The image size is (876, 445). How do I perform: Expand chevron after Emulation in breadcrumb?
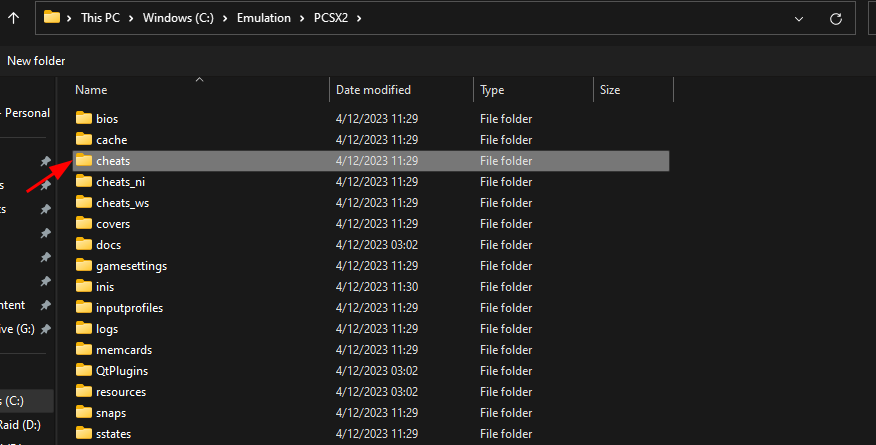click(302, 18)
